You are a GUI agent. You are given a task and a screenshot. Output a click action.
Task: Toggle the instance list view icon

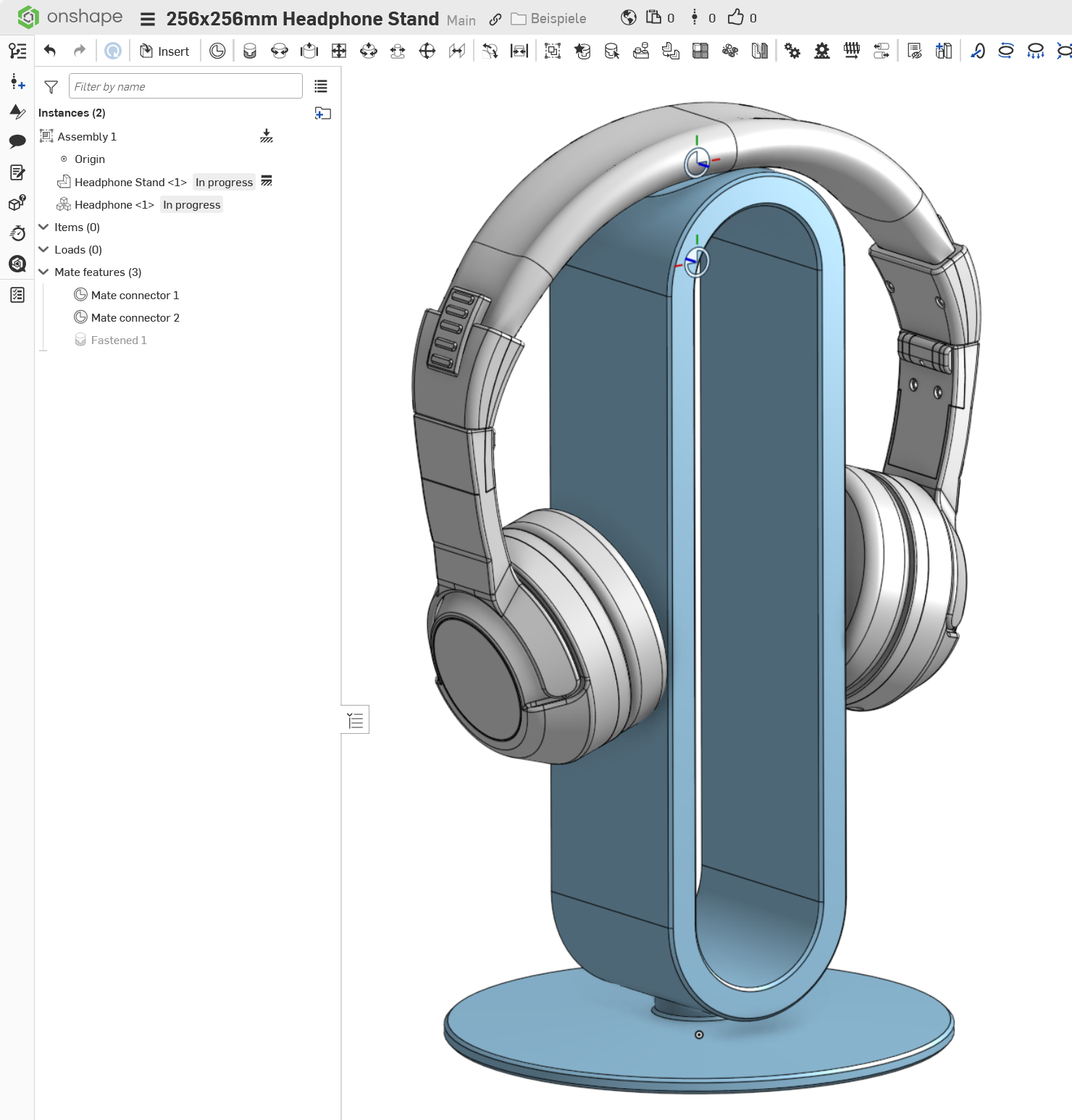click(x=321, y=86)
